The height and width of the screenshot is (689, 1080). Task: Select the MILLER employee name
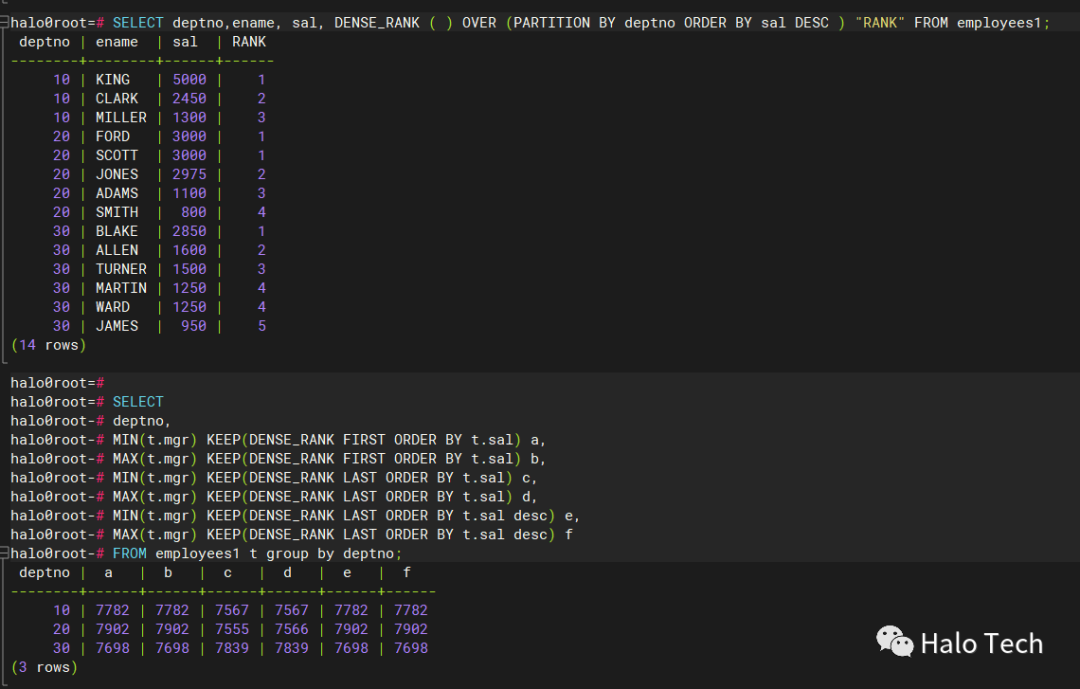coord(121,118)
